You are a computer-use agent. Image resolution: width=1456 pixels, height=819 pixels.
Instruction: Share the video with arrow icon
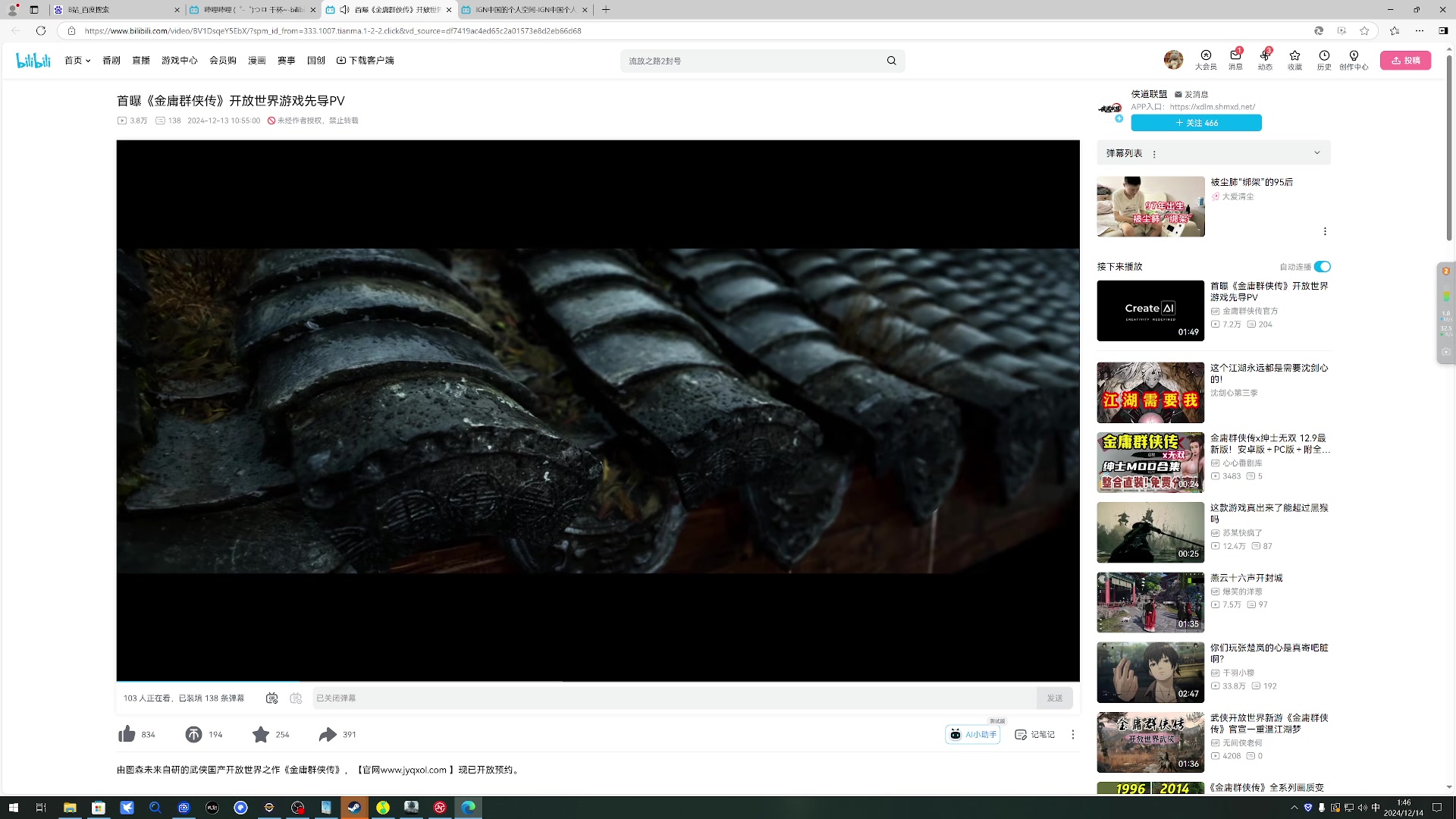click(x=328, y=734)
